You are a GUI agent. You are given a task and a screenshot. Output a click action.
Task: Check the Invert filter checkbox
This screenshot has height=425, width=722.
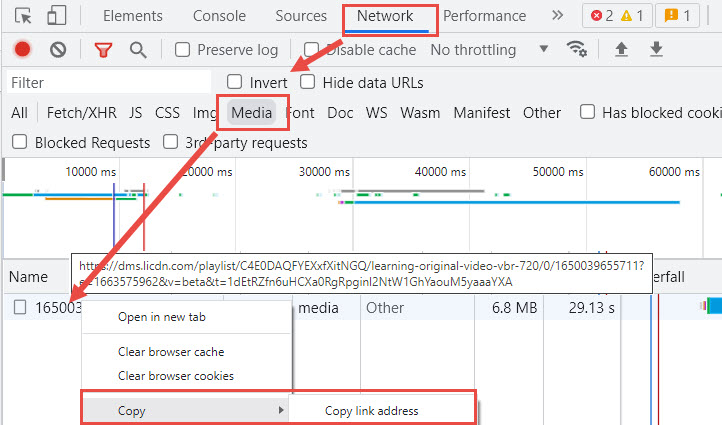click(x=234, y=82)
